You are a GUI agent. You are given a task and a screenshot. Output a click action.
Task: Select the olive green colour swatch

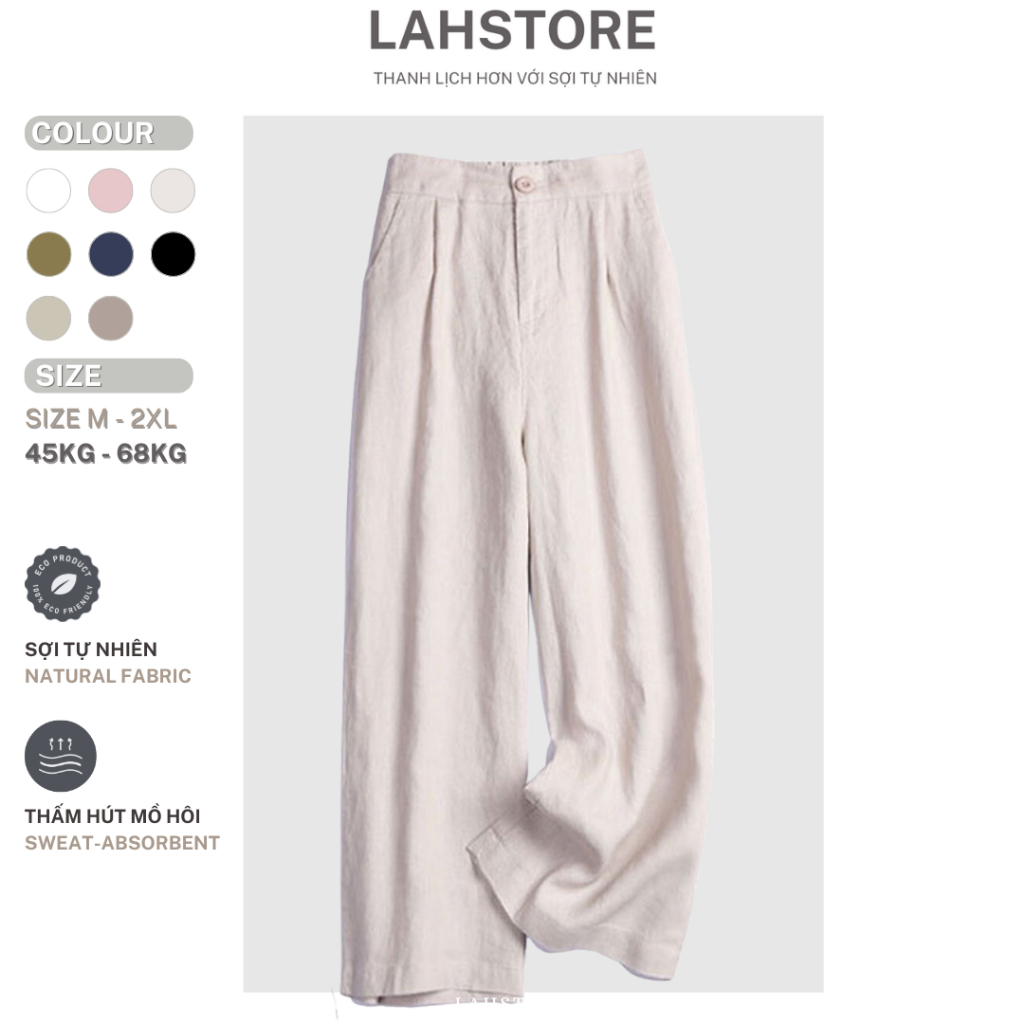[x=48, y=254]
